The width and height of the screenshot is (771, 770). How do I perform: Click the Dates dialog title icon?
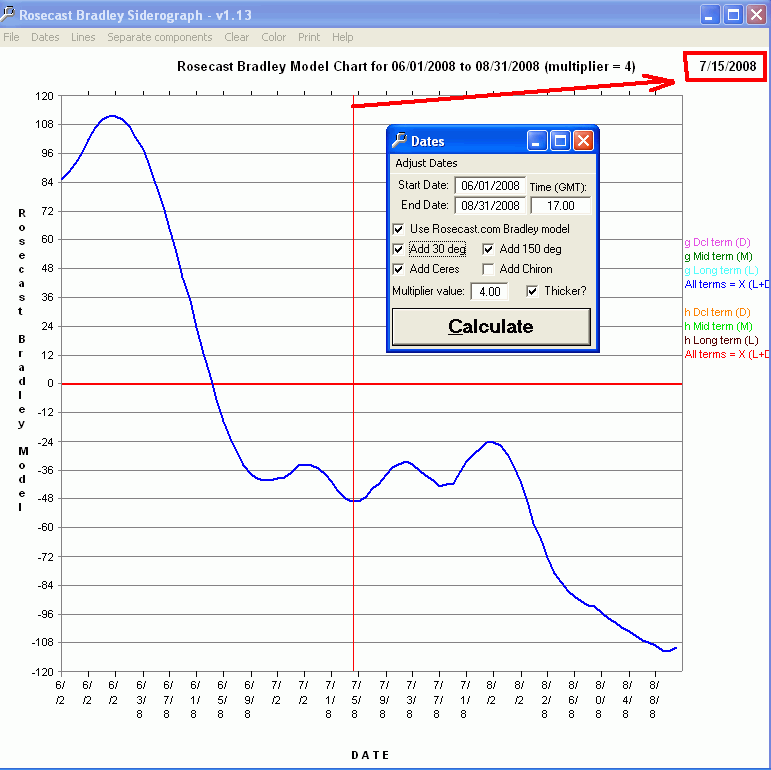point(399,141)
